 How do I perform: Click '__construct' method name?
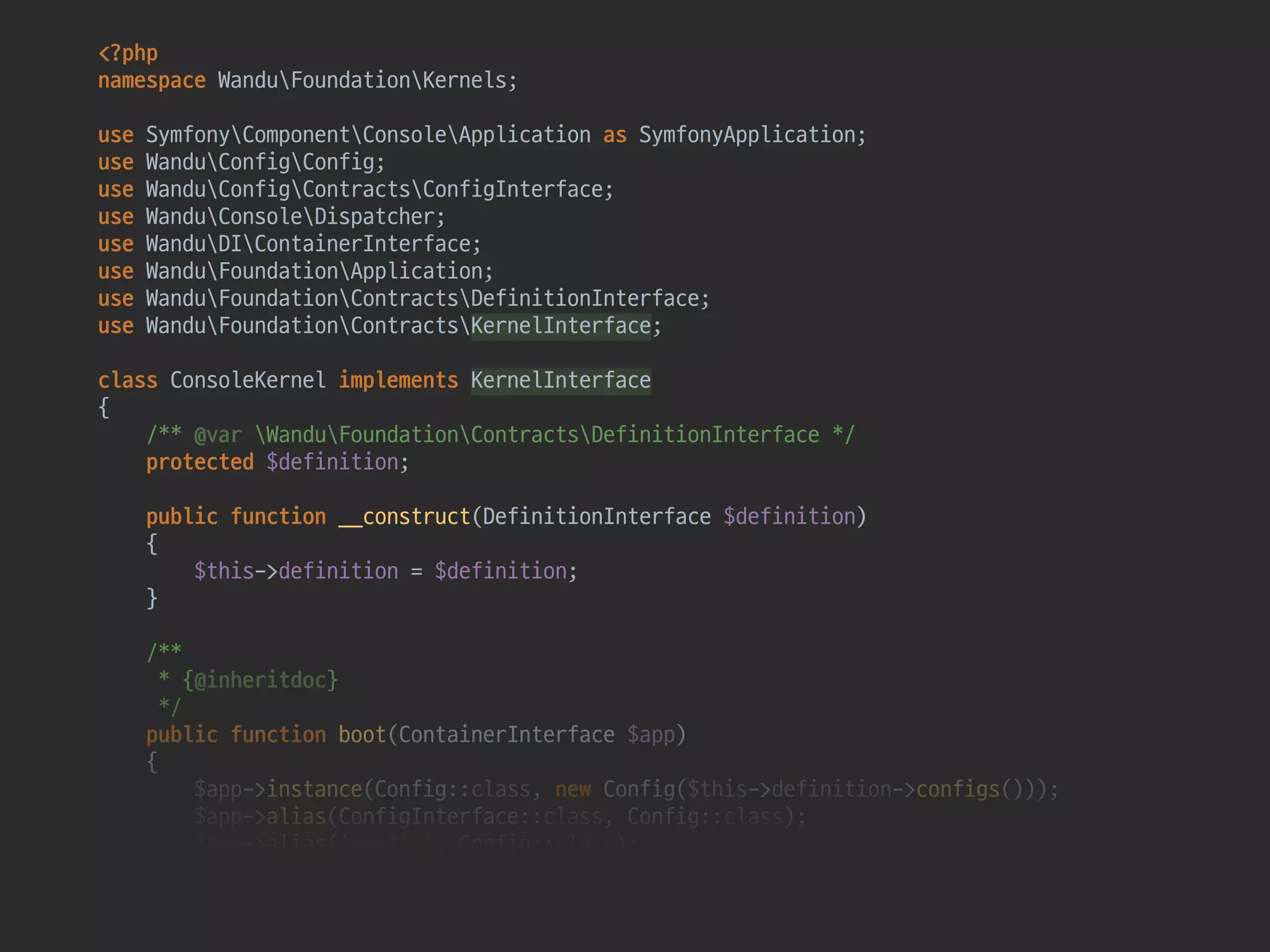pos(404,517)
